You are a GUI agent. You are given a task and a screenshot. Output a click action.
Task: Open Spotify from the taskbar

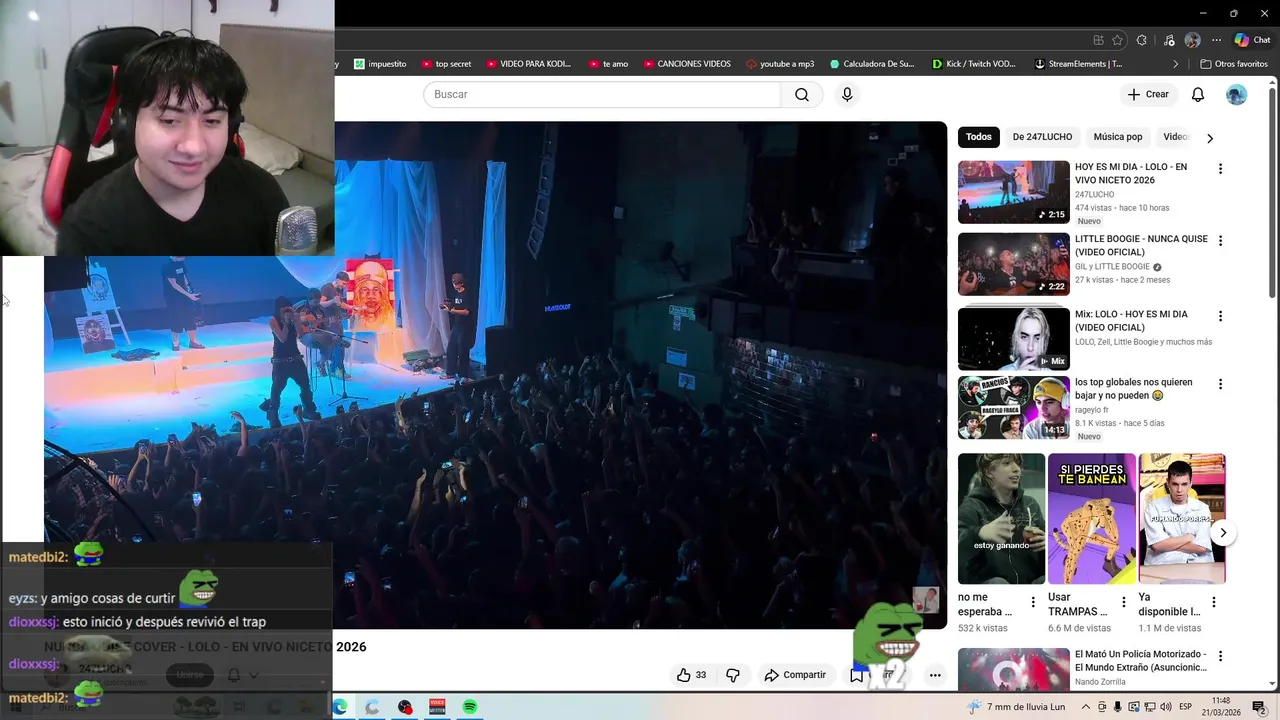click(x=469, y=707)
